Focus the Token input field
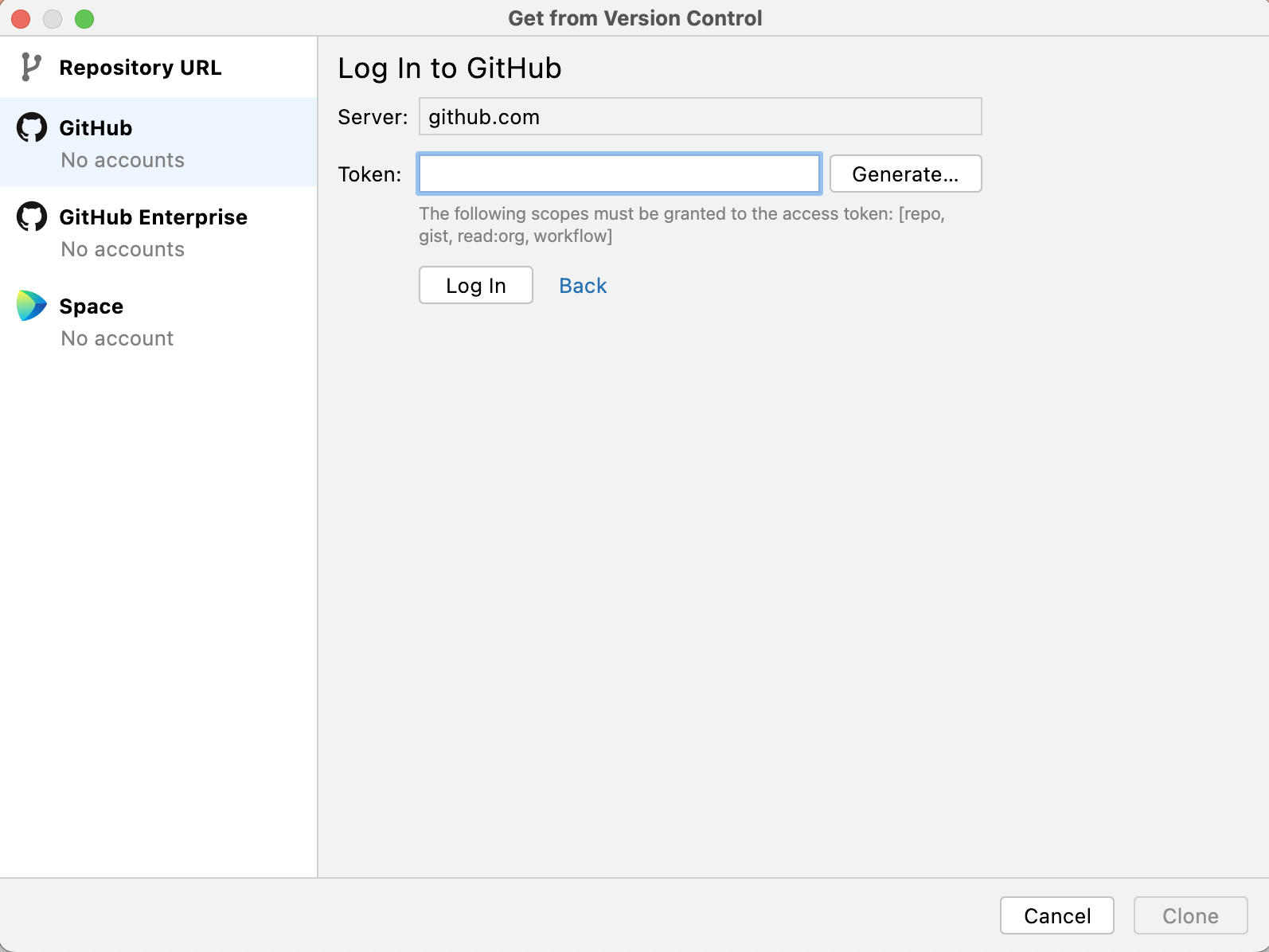 pos(618,174)
